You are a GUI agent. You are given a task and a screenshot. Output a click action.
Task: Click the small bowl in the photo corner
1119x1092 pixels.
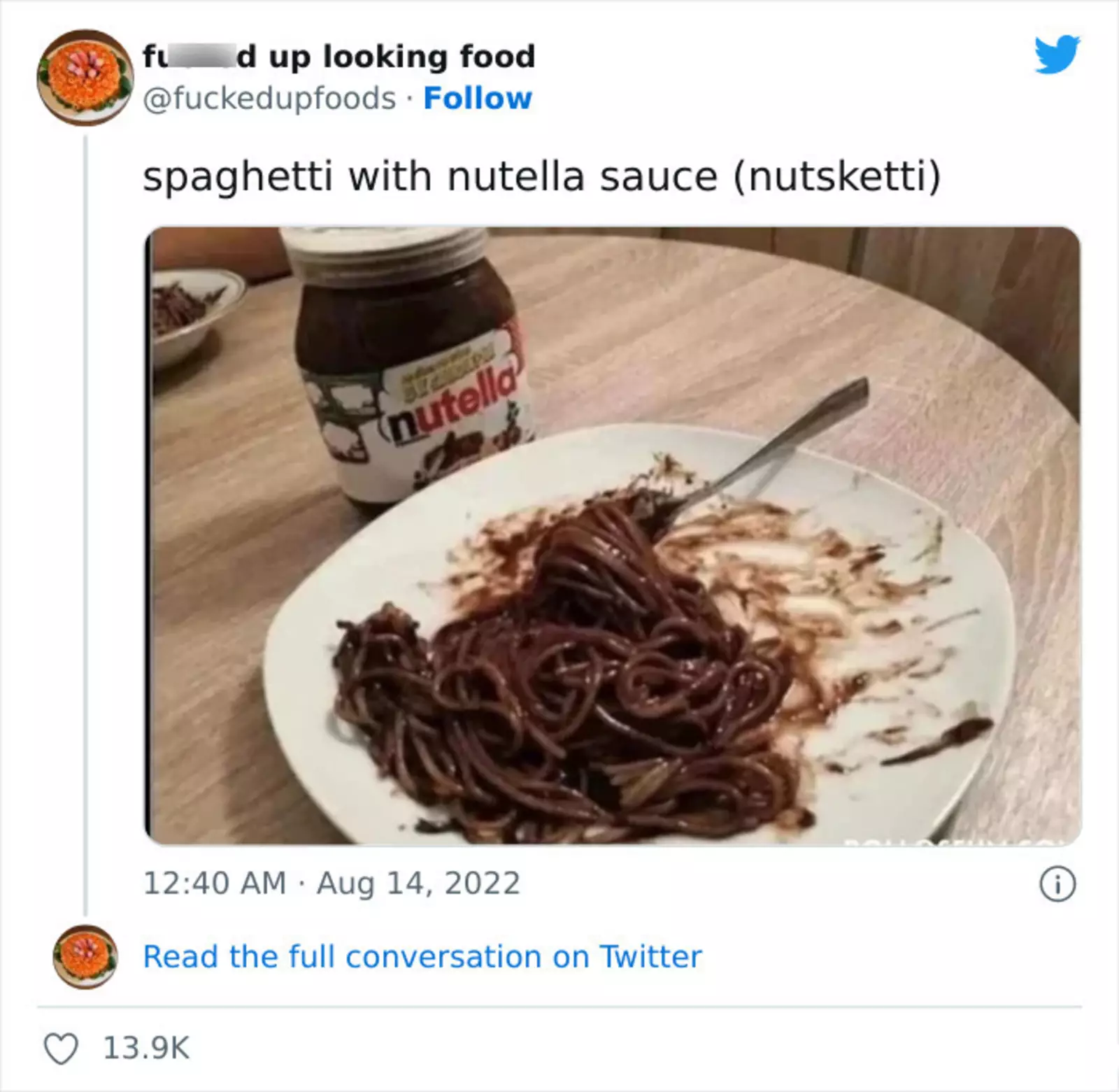tap(189, 308)
